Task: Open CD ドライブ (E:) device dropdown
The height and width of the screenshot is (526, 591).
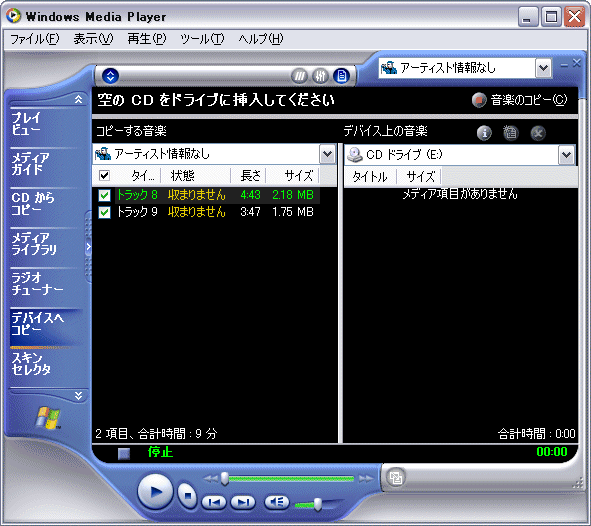Action: click(x=567, y=155)
